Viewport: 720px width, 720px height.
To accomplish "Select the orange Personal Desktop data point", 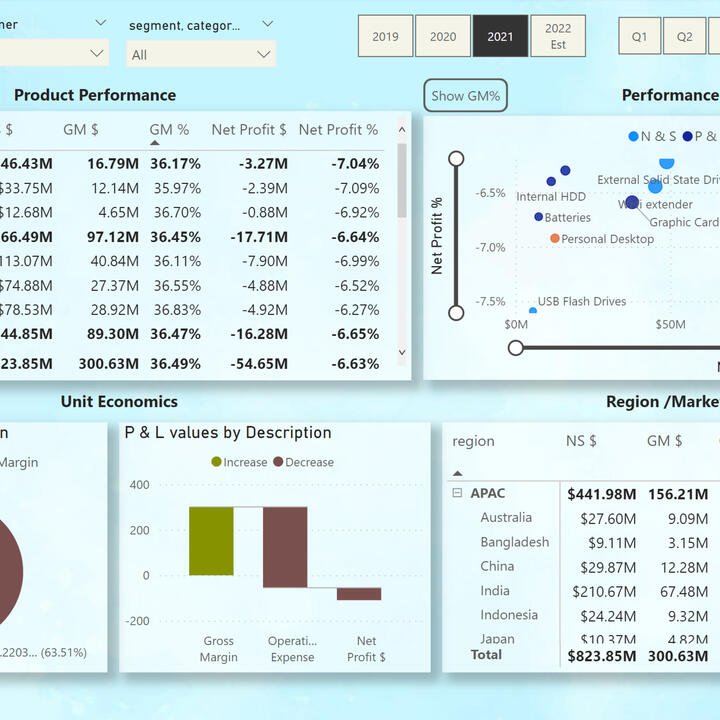I will click(555, 239).
